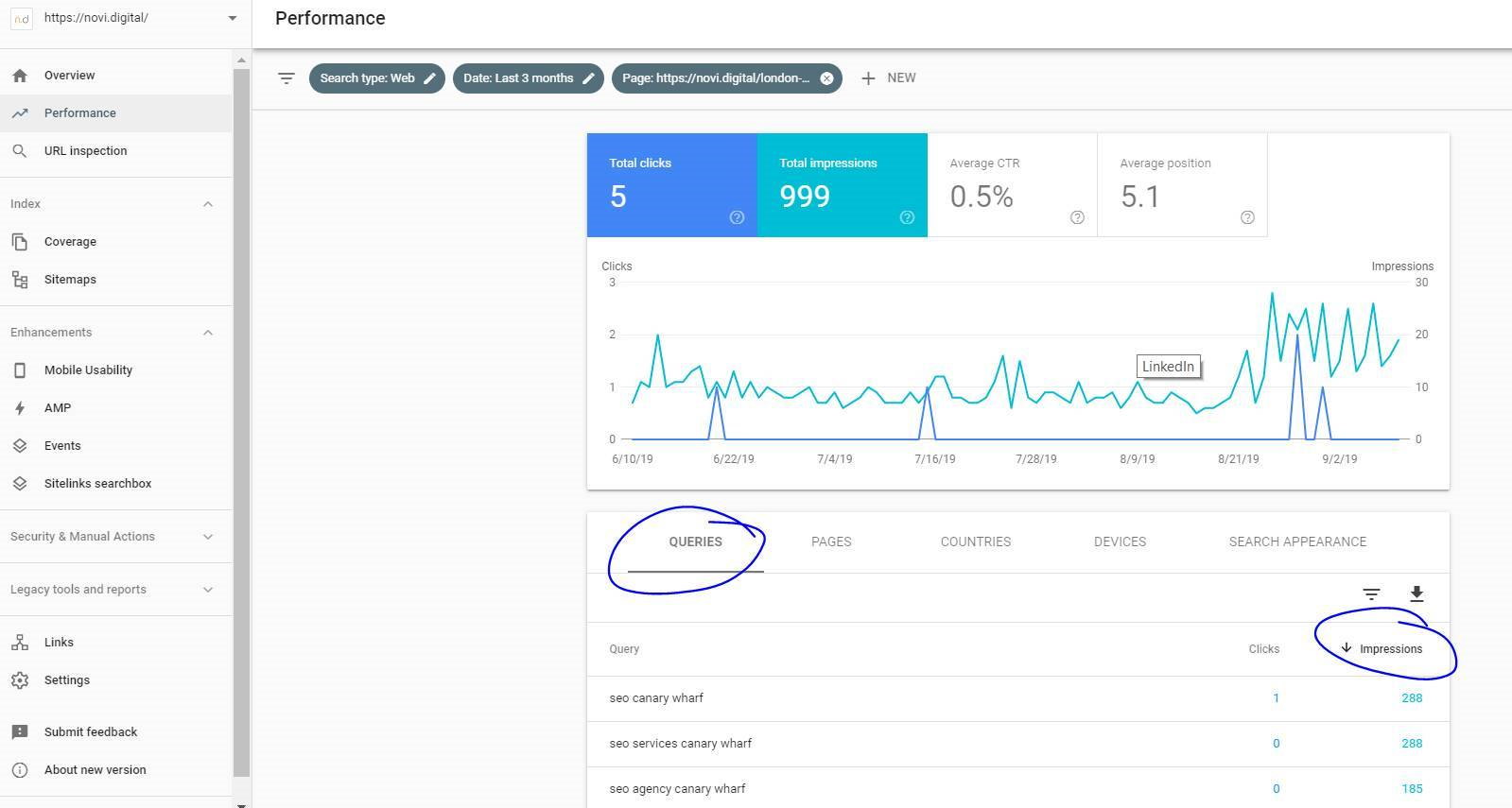Image resolution: width=1512 pixels, height=808 pixels.
Task: Open the Performance sidebar item
Action: pyautogui.click(x=115, y=112)
